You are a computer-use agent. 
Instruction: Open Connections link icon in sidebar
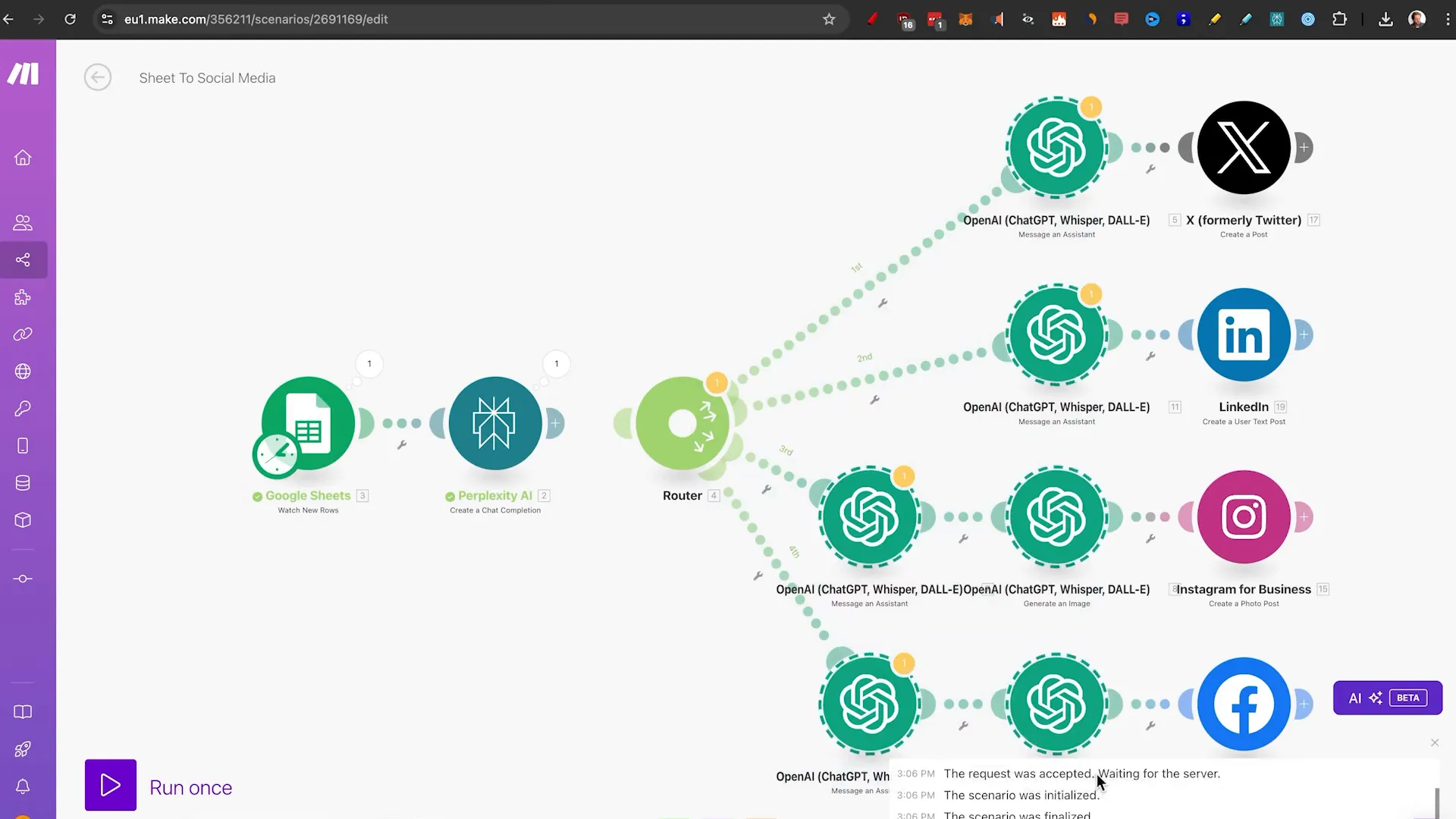23,334
